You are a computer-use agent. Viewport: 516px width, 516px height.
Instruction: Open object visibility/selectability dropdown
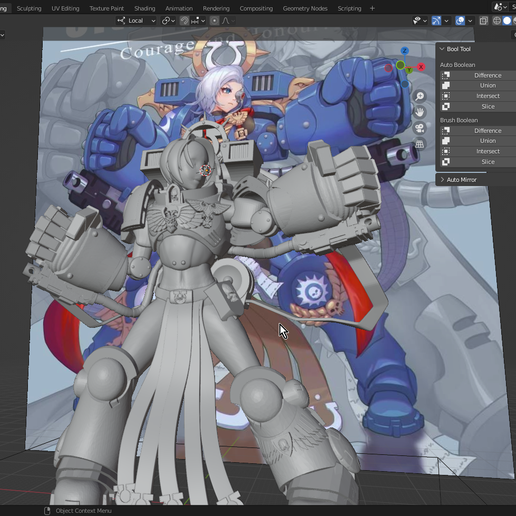[x=420, y=21]
